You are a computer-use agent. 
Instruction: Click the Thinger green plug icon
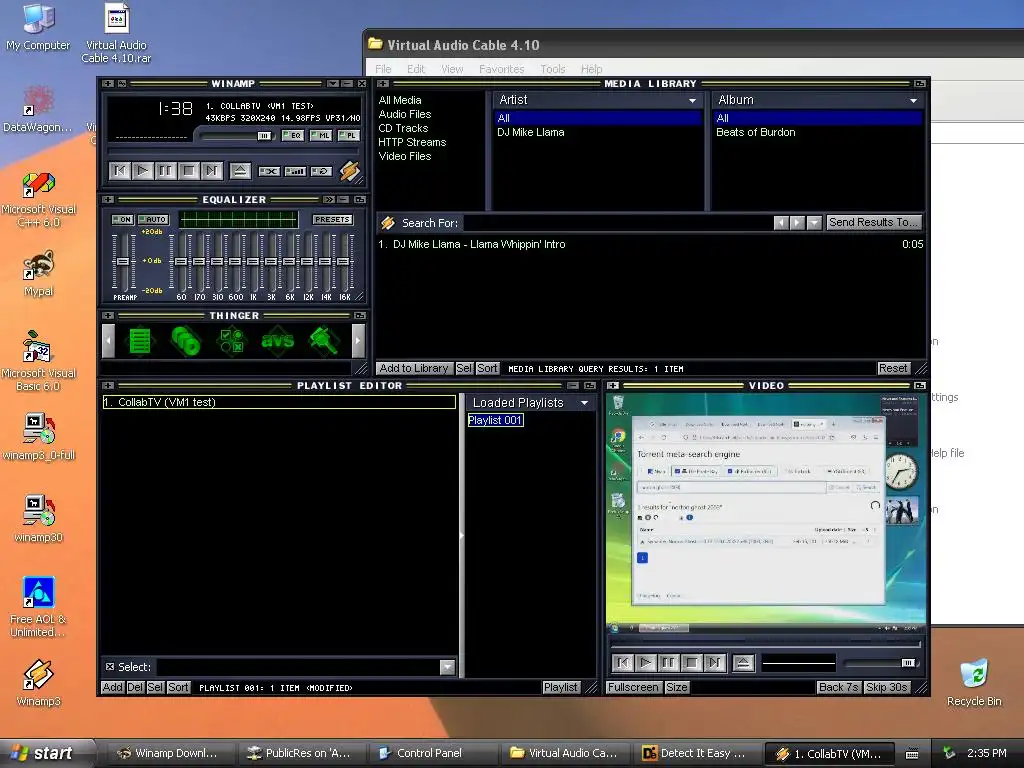[324, 340]
